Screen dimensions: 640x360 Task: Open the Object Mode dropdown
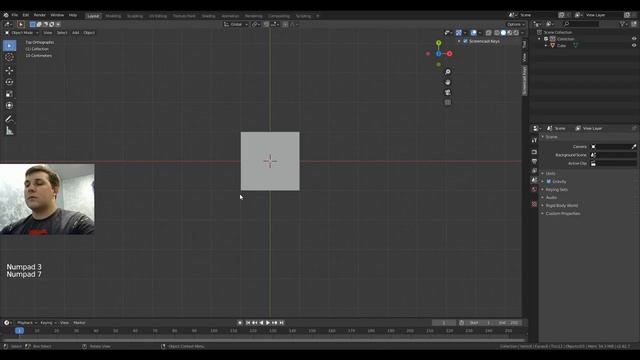22,33
